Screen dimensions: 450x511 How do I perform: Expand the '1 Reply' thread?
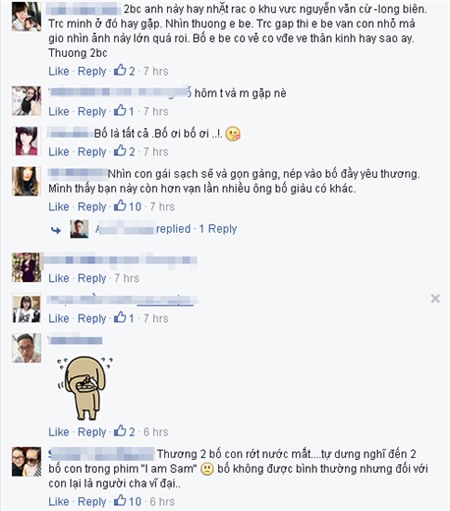click(x=218, y=229)
